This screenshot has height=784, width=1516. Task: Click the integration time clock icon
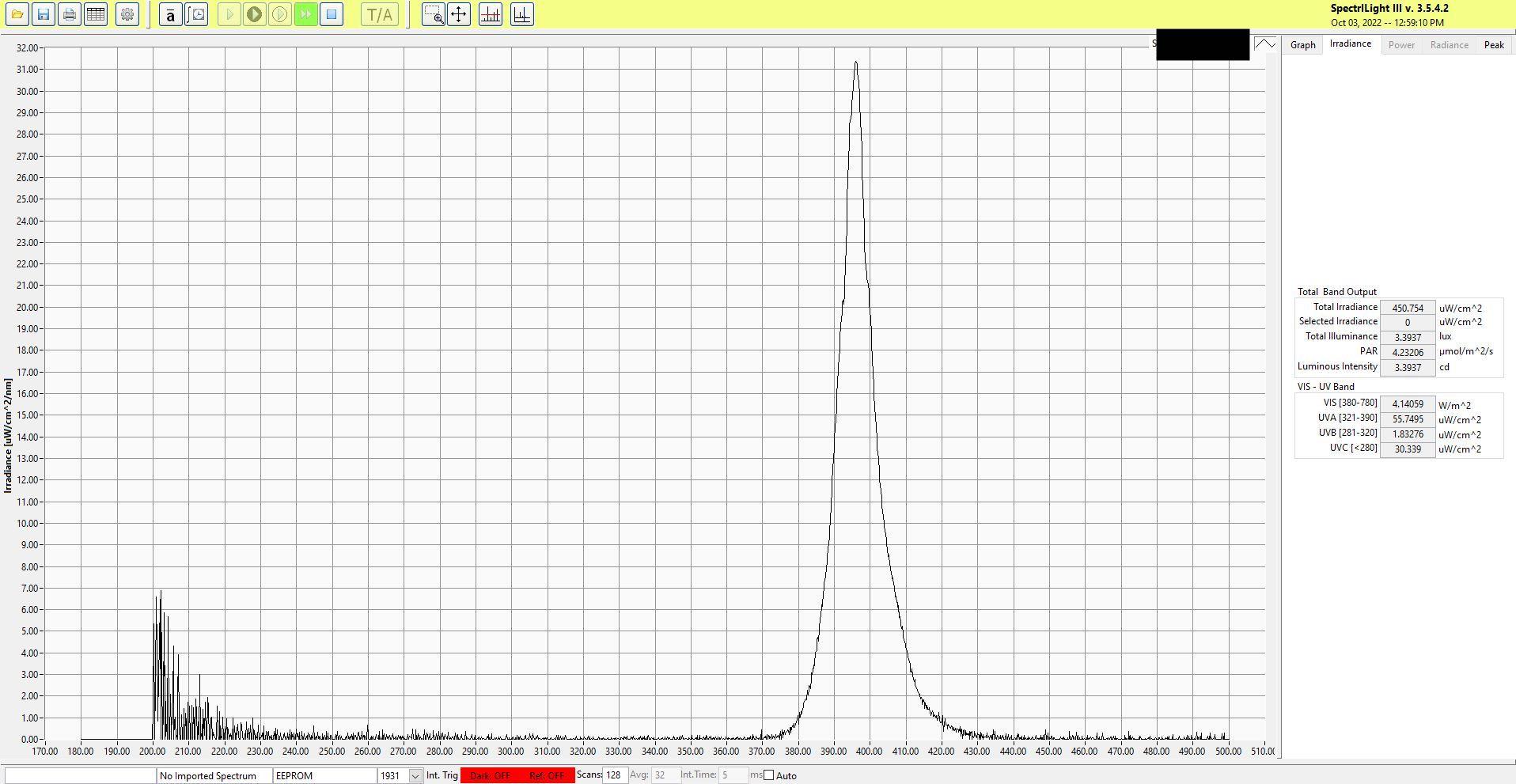coord(196,14)
